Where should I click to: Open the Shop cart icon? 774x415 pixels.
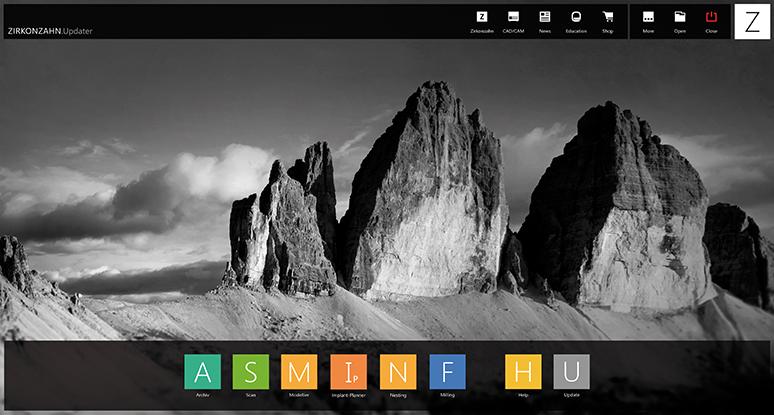tap(608, 17)
